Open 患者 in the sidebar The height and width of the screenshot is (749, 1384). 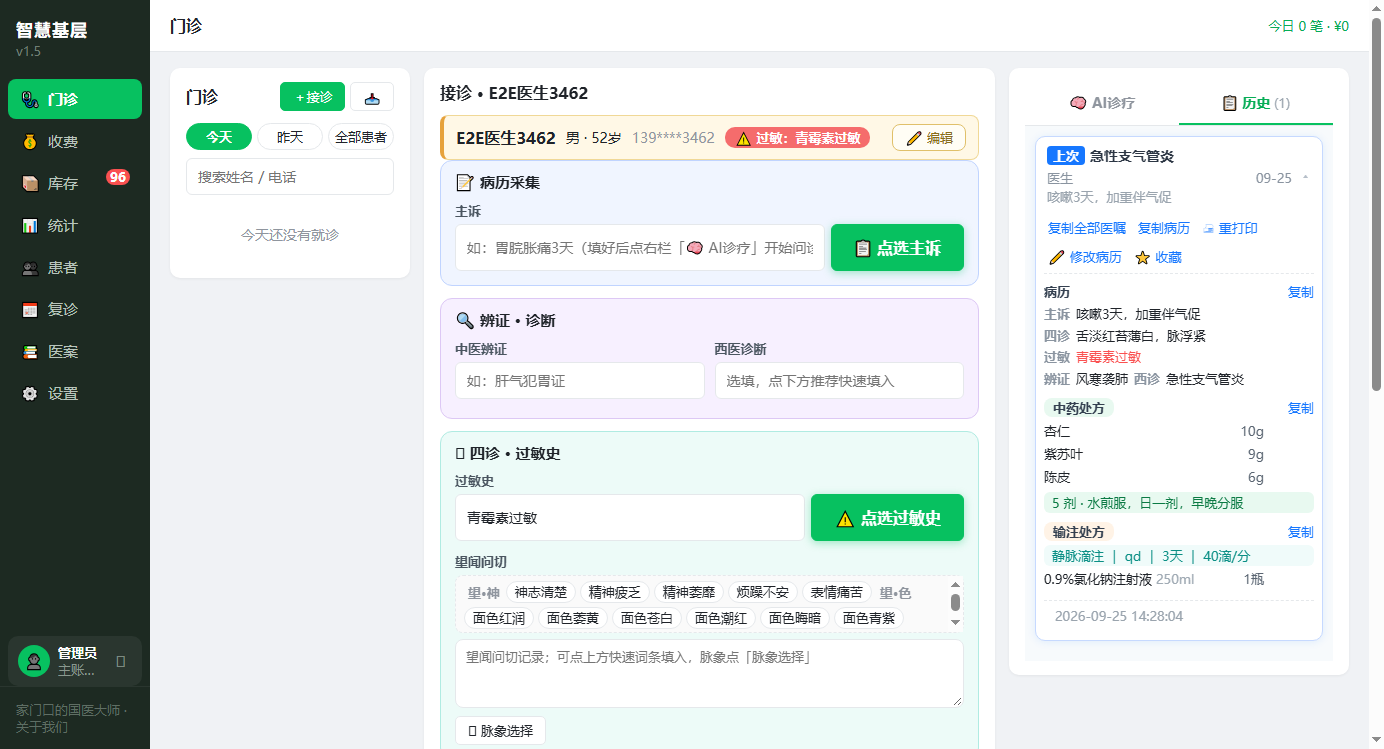click(75, 267)
